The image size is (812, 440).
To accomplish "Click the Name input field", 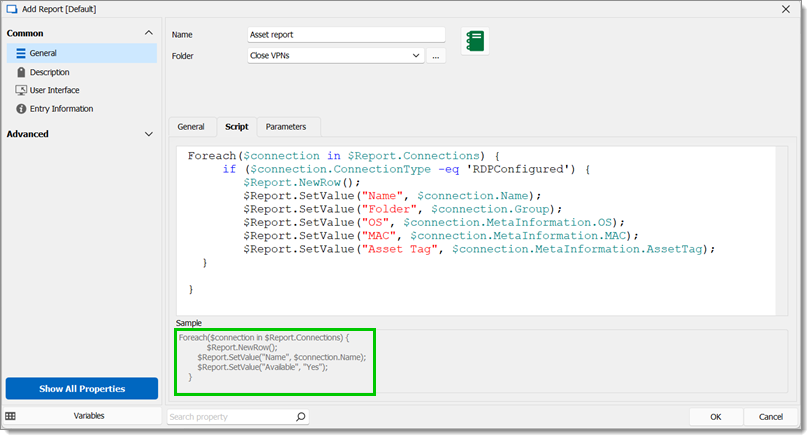I will point(346,35).
